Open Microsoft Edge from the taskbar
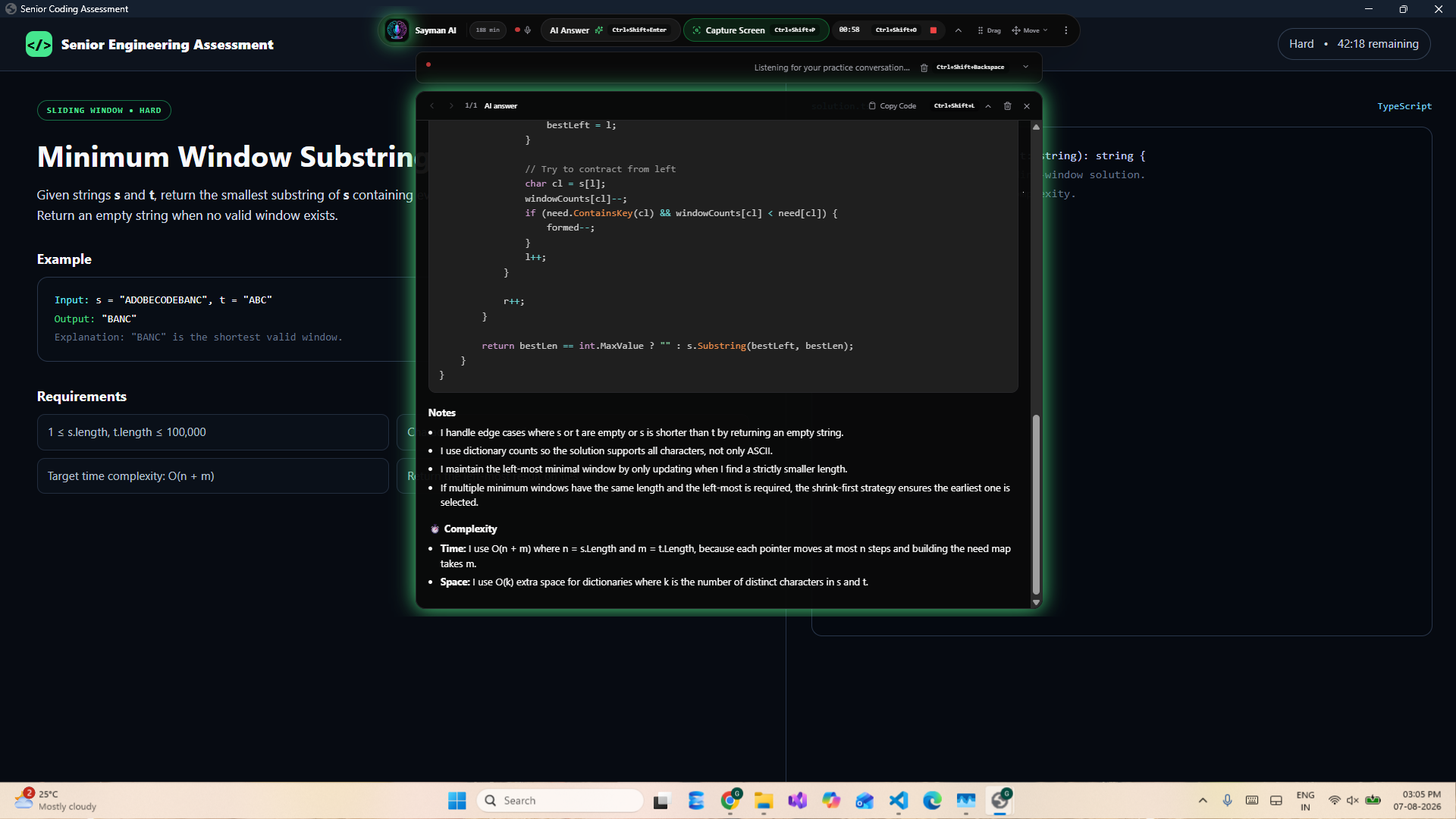This screenshot has width=1456, height=819. tap(932, 801)
